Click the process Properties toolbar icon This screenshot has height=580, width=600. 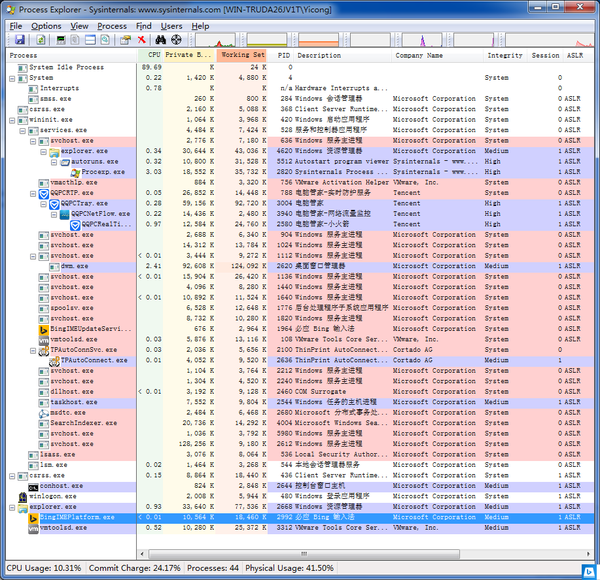[x=125, y=40]
